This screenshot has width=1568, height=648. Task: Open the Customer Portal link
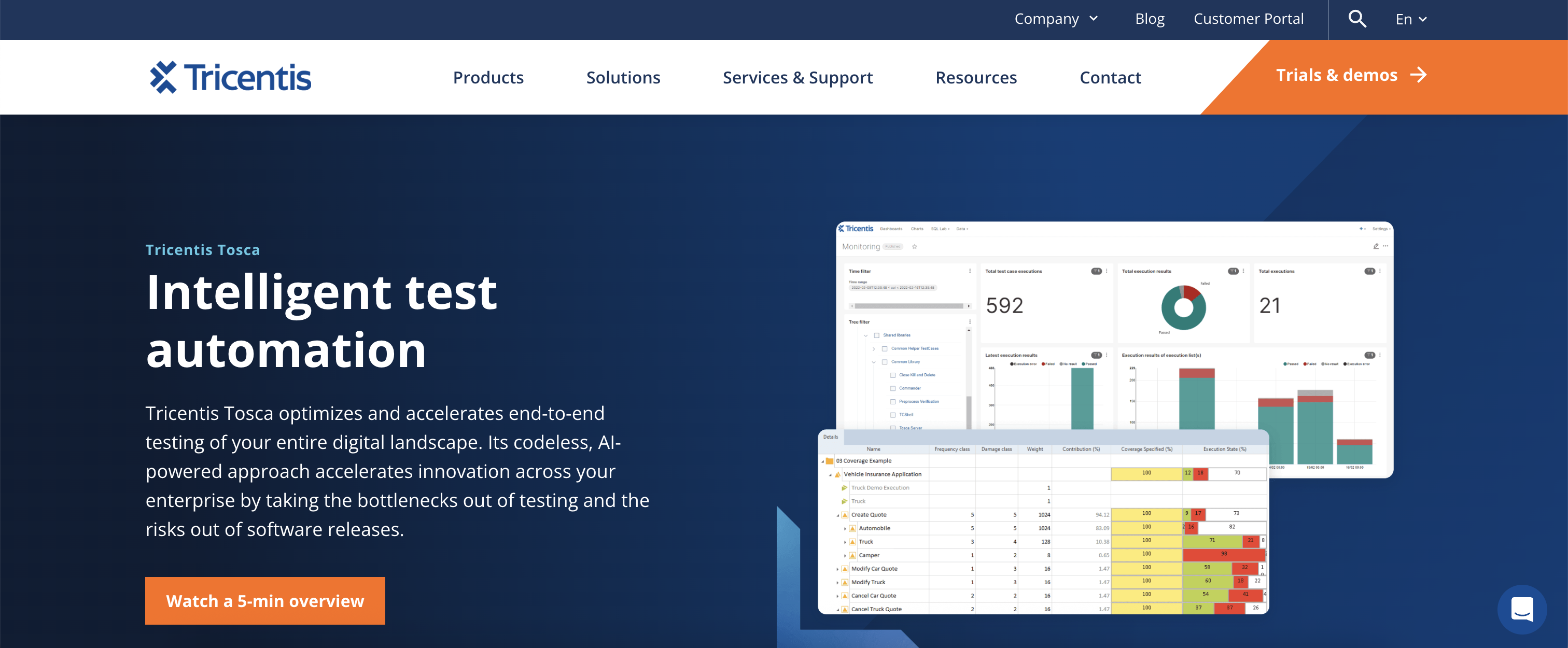point(1248,20)
